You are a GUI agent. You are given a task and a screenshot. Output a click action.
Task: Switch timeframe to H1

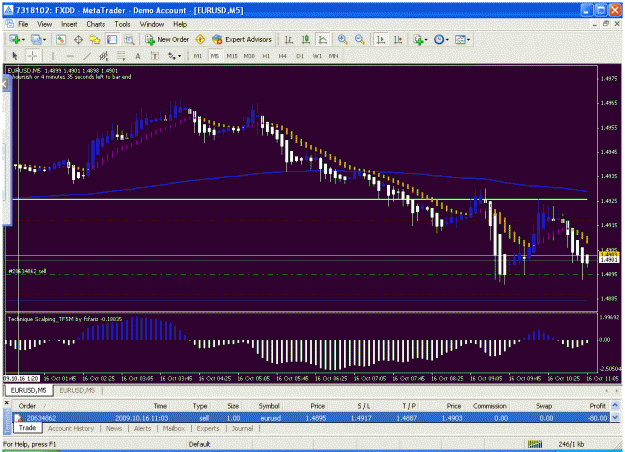coord(266,56)
